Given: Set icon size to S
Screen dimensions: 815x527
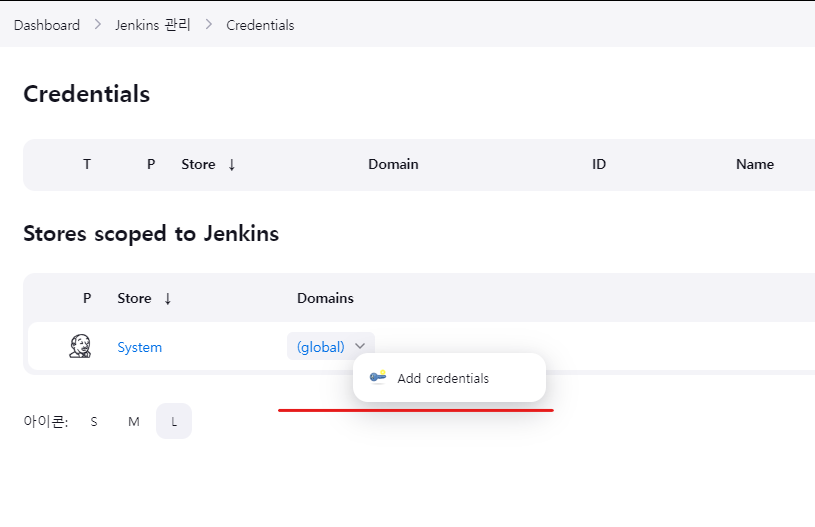Looking at the screenshot, I should [94, 421].
